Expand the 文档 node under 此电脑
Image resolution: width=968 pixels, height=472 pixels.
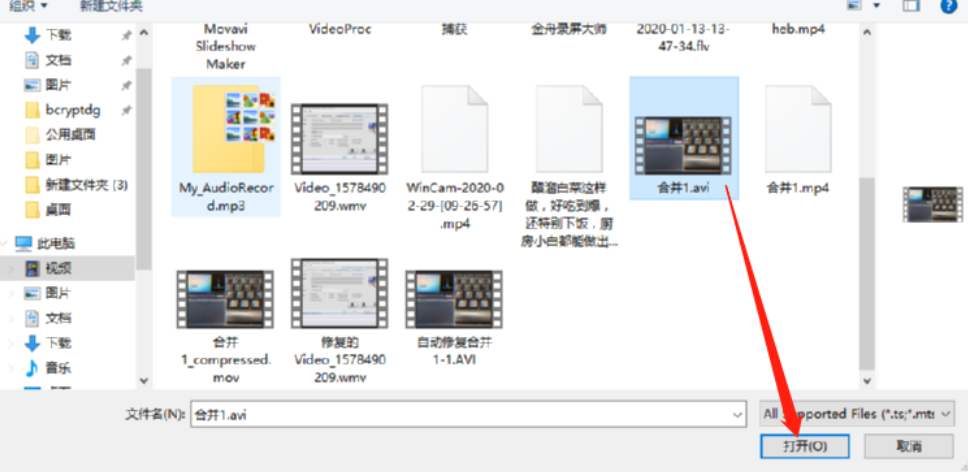pos(11,318)
